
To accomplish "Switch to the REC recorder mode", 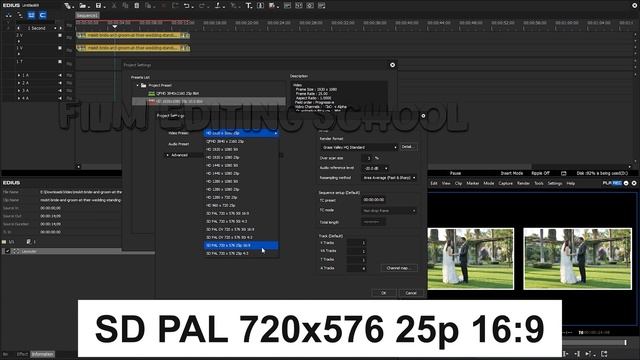I will coord(617,183).
